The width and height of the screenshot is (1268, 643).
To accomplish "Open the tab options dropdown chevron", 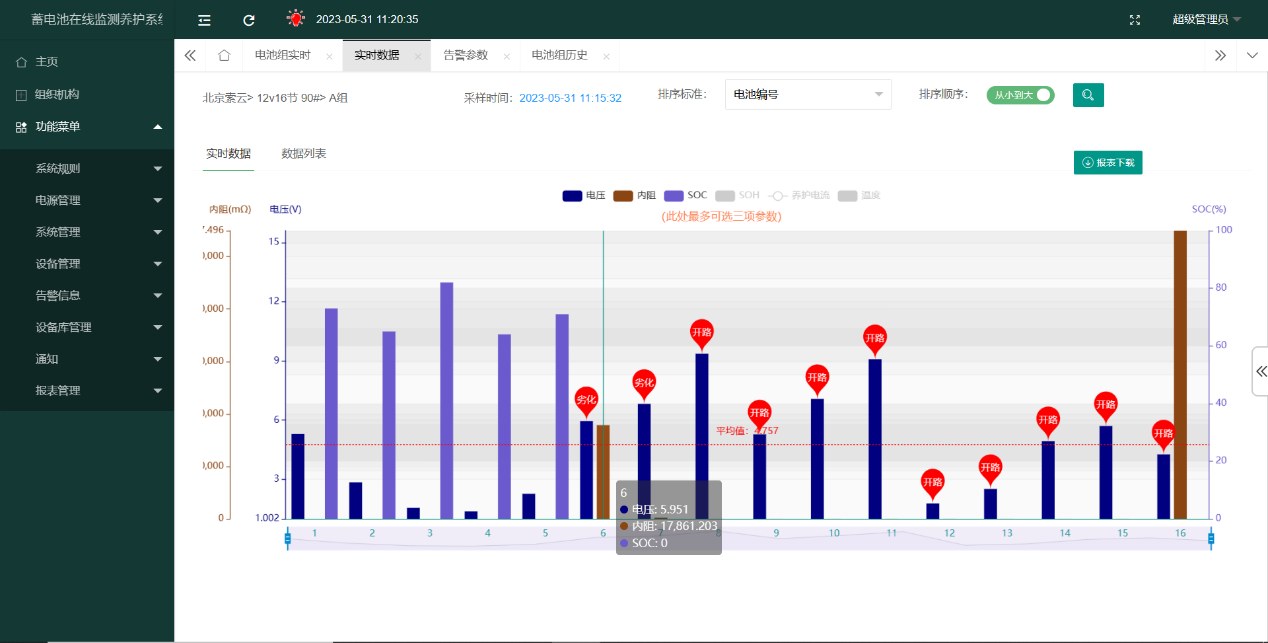I will point(1252,56).
